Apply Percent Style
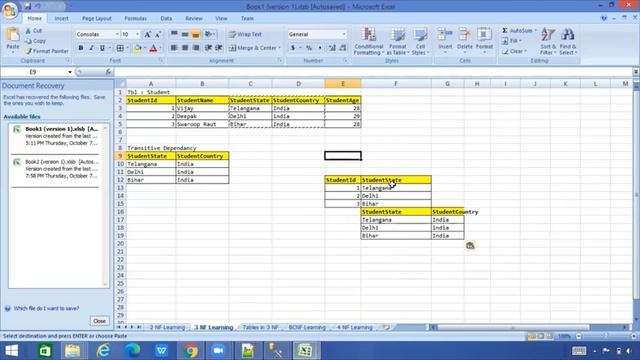Viewport: 640px width, 360px height. click(309, 48)
